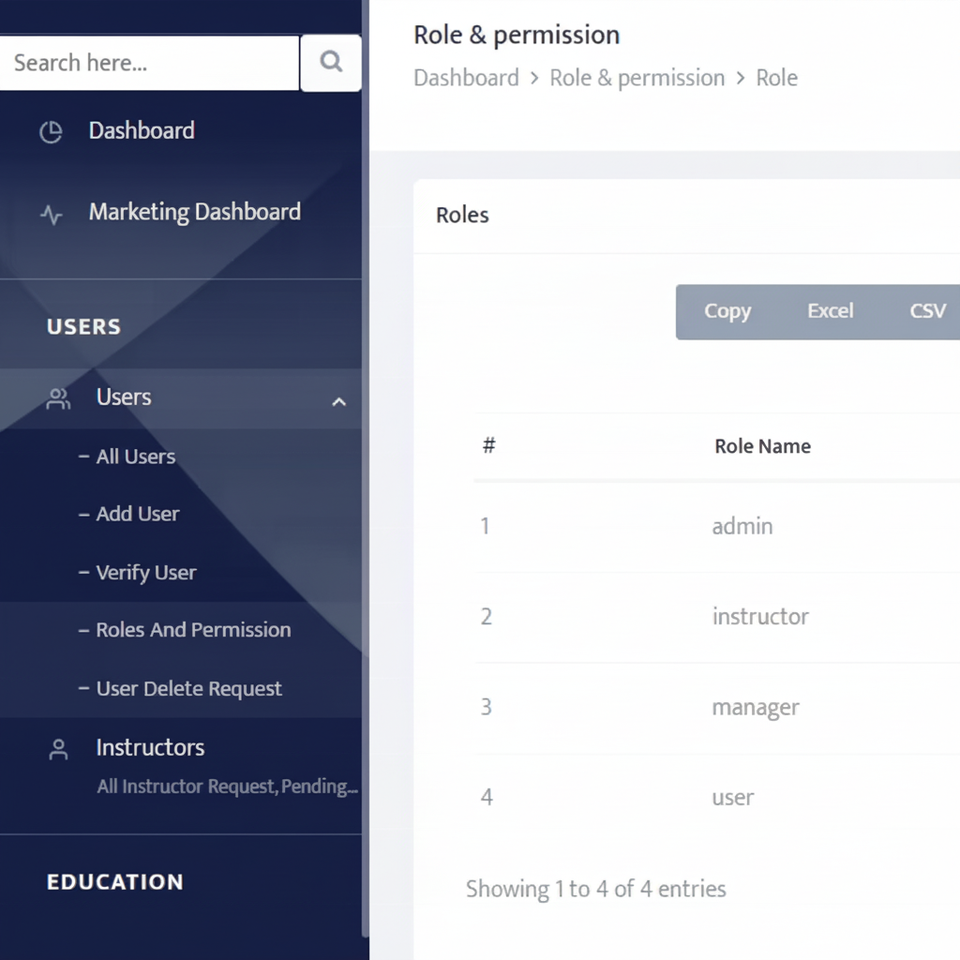Select Verify User in sidebar
Screen dimensions: 960x960
click(x=145, y=572)
